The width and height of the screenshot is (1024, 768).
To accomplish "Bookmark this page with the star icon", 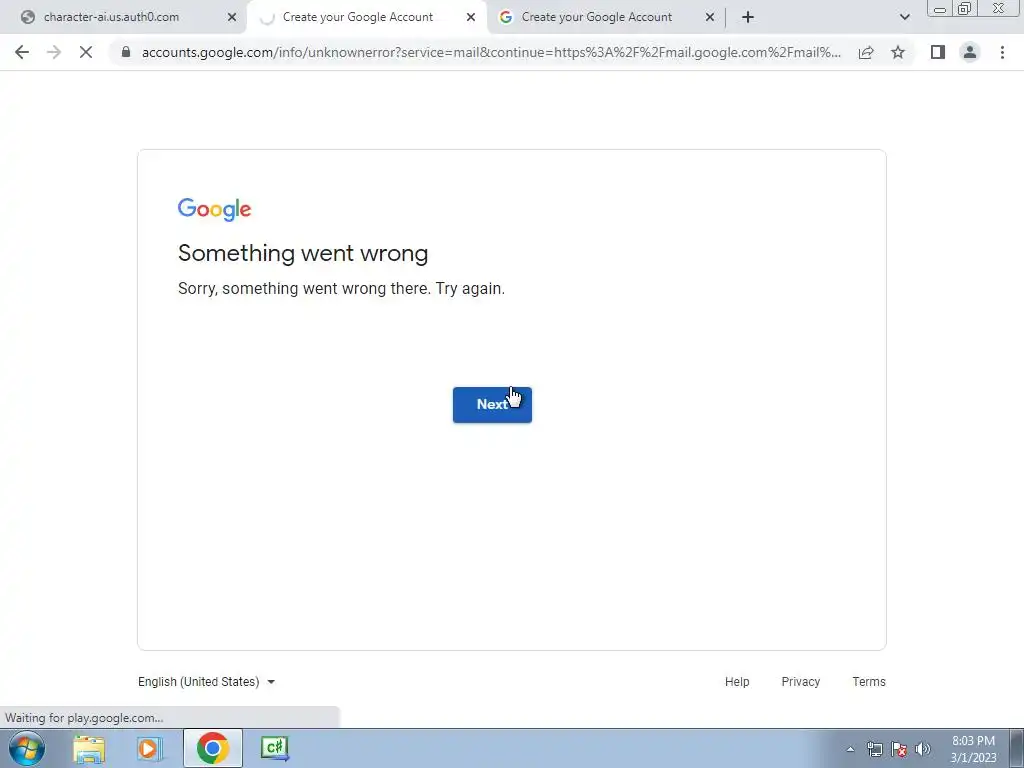I will pos(898,52).
